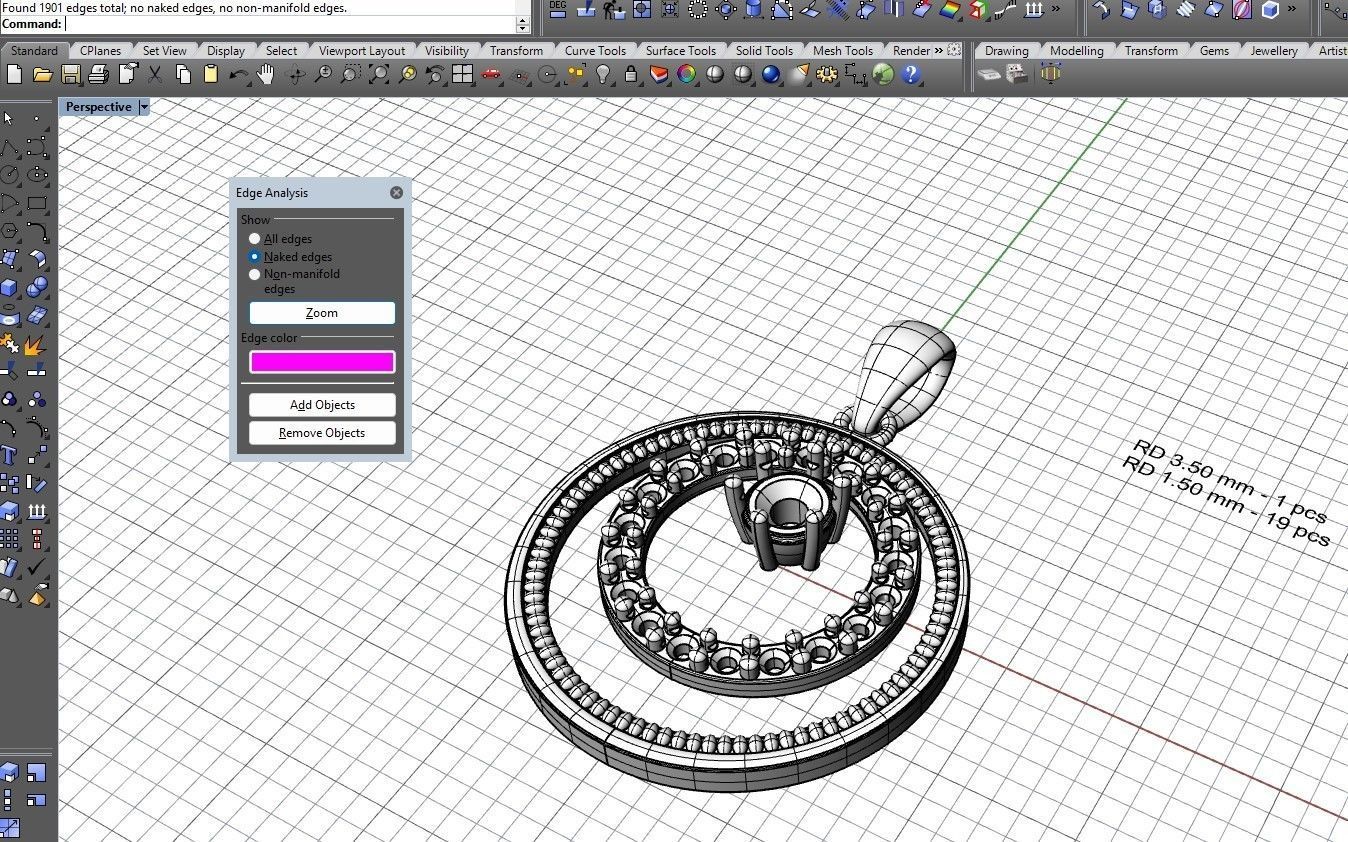
Task: Click the Perspective viewport title label
Action: coord(98,107)
